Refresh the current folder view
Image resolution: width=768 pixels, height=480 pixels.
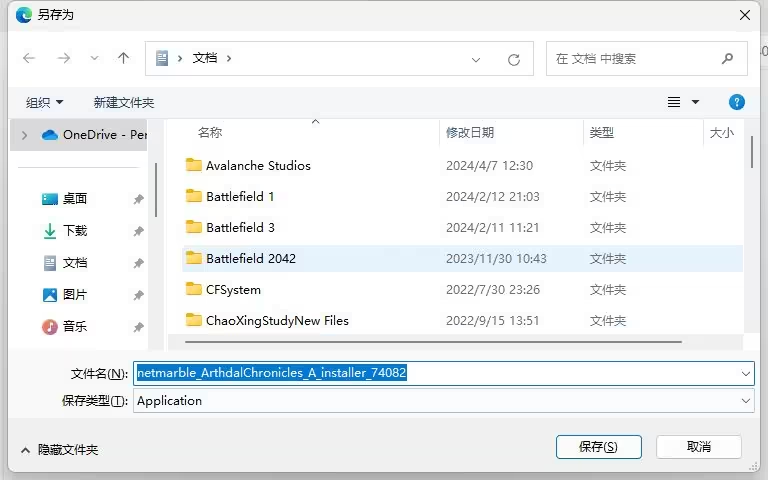[x=514, y=60]
